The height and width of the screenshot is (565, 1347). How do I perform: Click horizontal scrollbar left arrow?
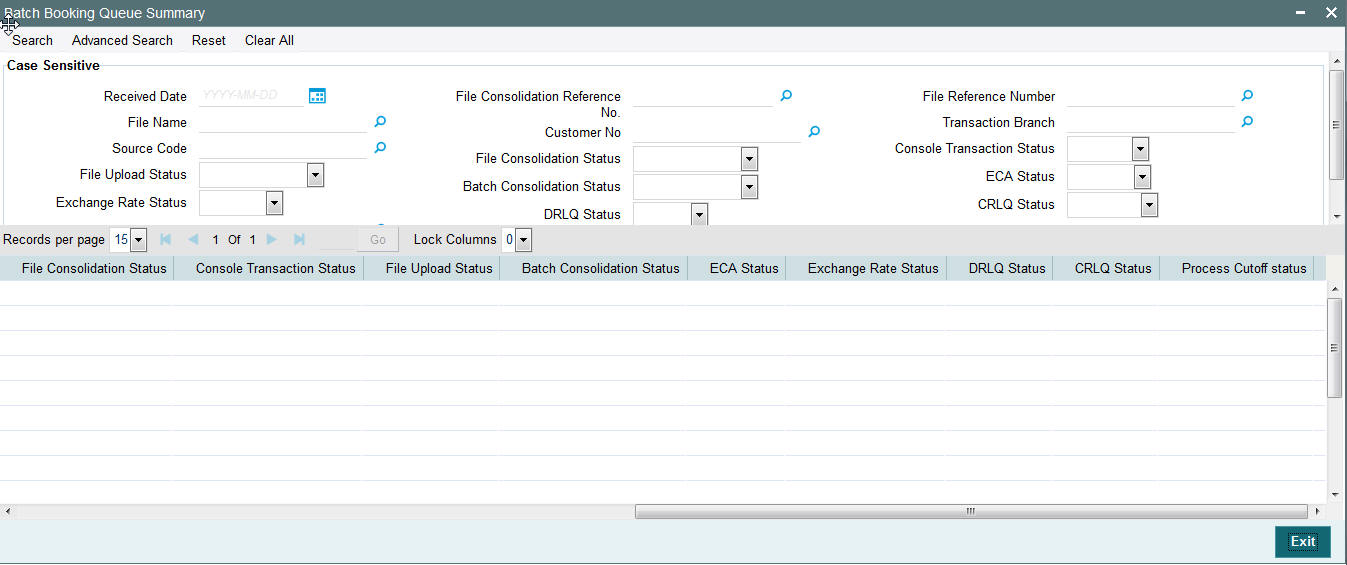point(8,511)
